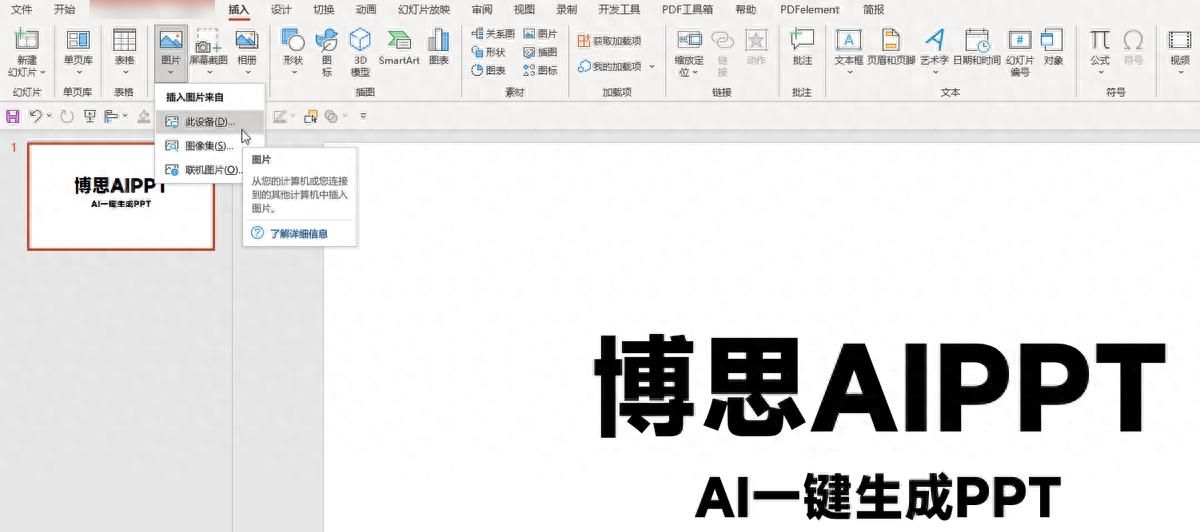The height and width of the screenshot is (532, 1200).
Task: Click the 屏幕截图 (Screenshot) icon
Action: [208, 40]
